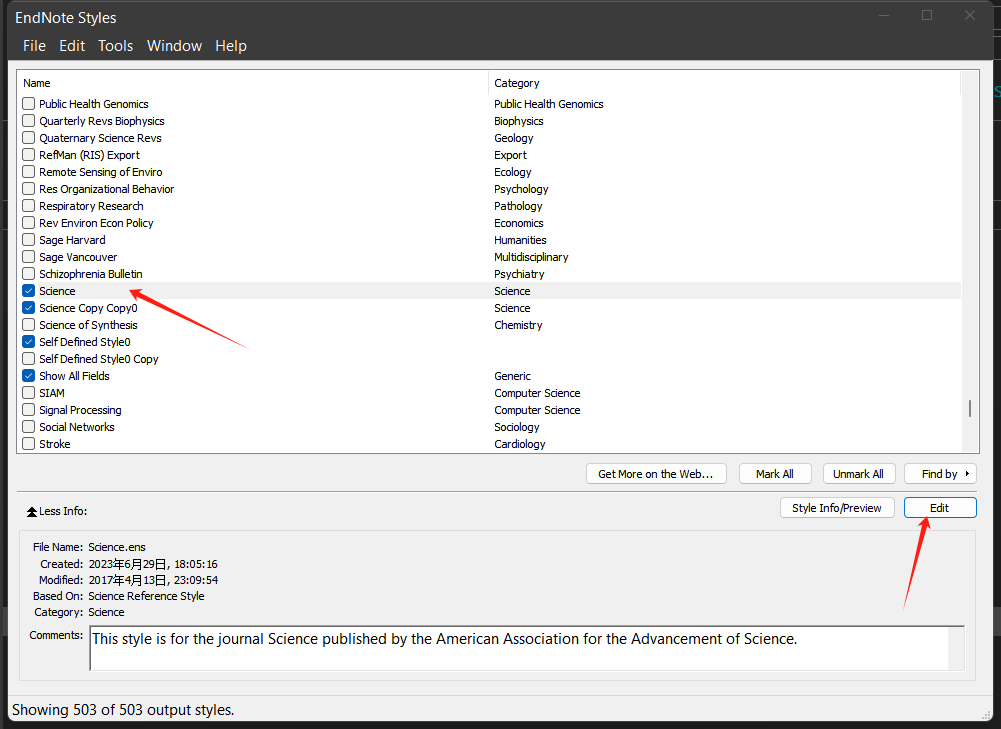1001x729 pixels.
Task: Click the Sociology category cell
Action: click(x=517, y=427)
